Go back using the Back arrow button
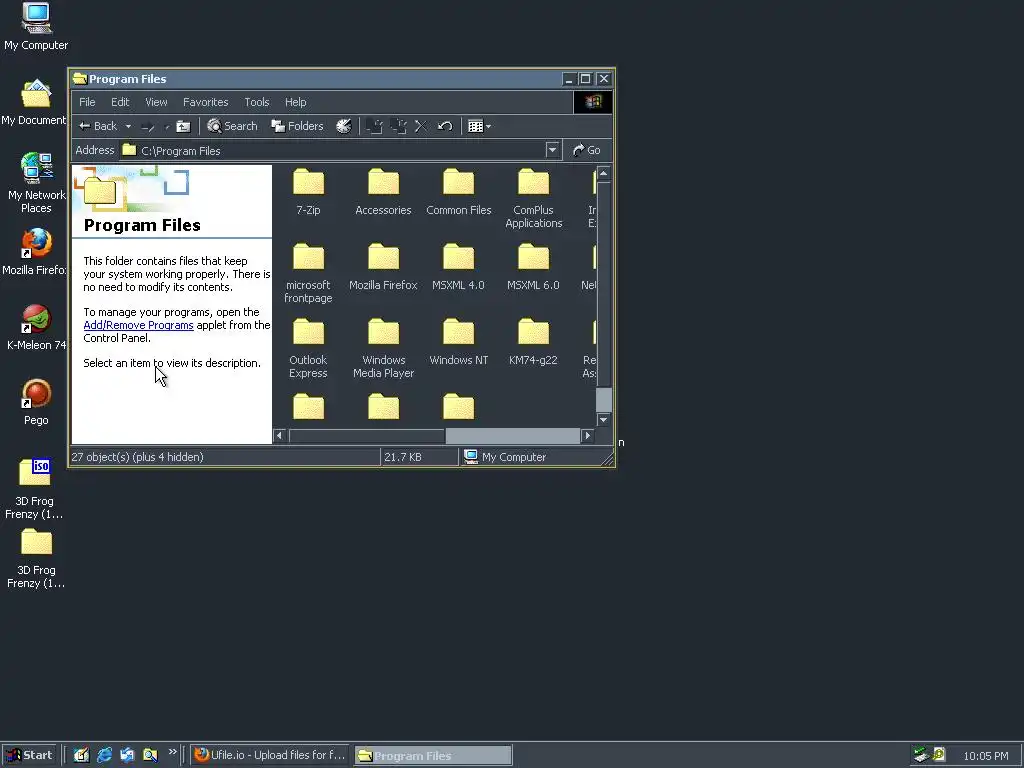The width and height of the screenshot is (1024, 768). (x=98, y=126)
